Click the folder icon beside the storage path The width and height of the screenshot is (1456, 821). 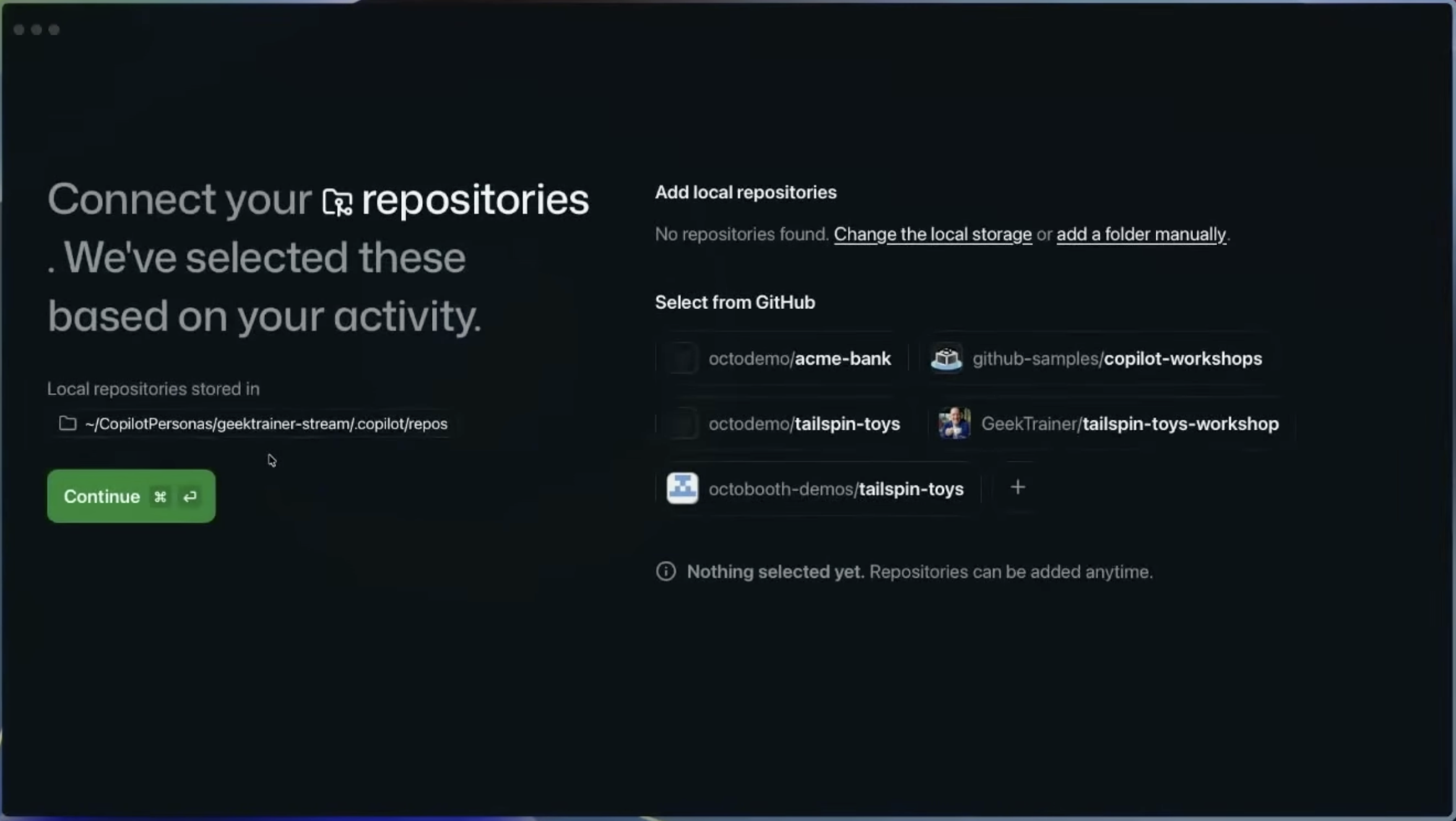[67, 424]
